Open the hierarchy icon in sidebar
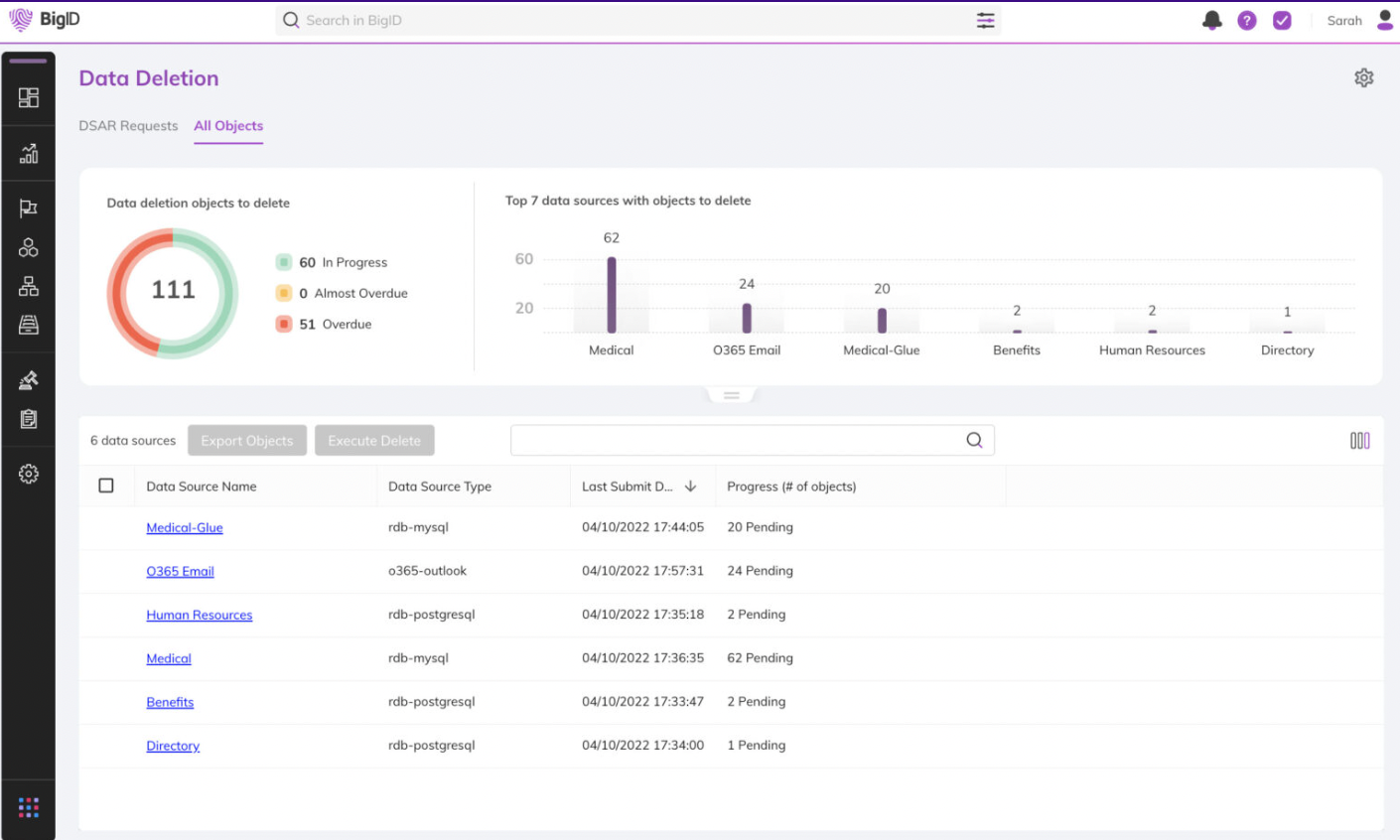 (29, 286)
